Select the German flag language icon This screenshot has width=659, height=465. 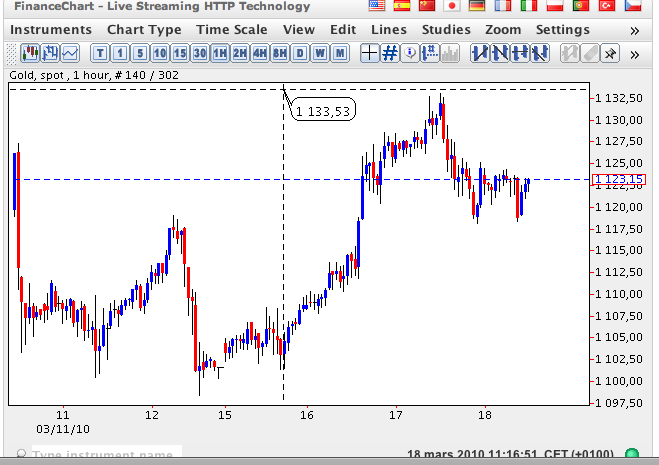pyautogui.click(x=475, y=7)
